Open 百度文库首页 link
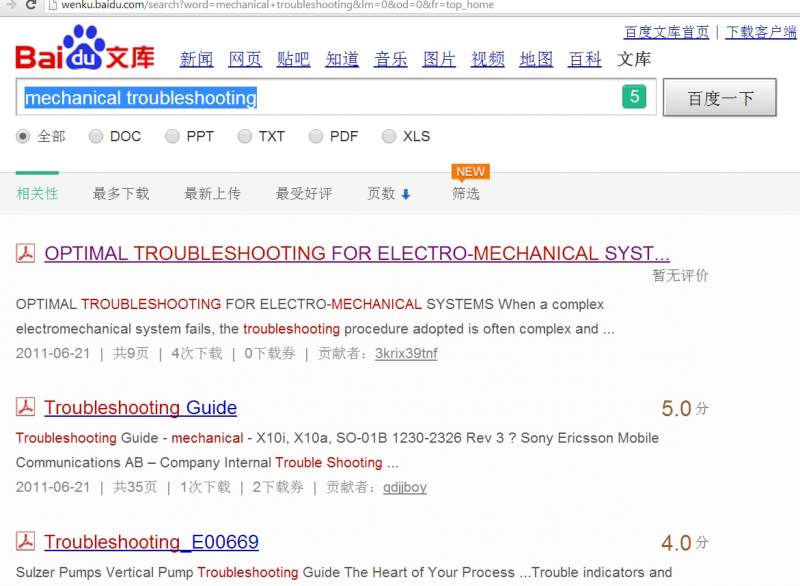This screenshot has height=586, width=800. [666, 32]
